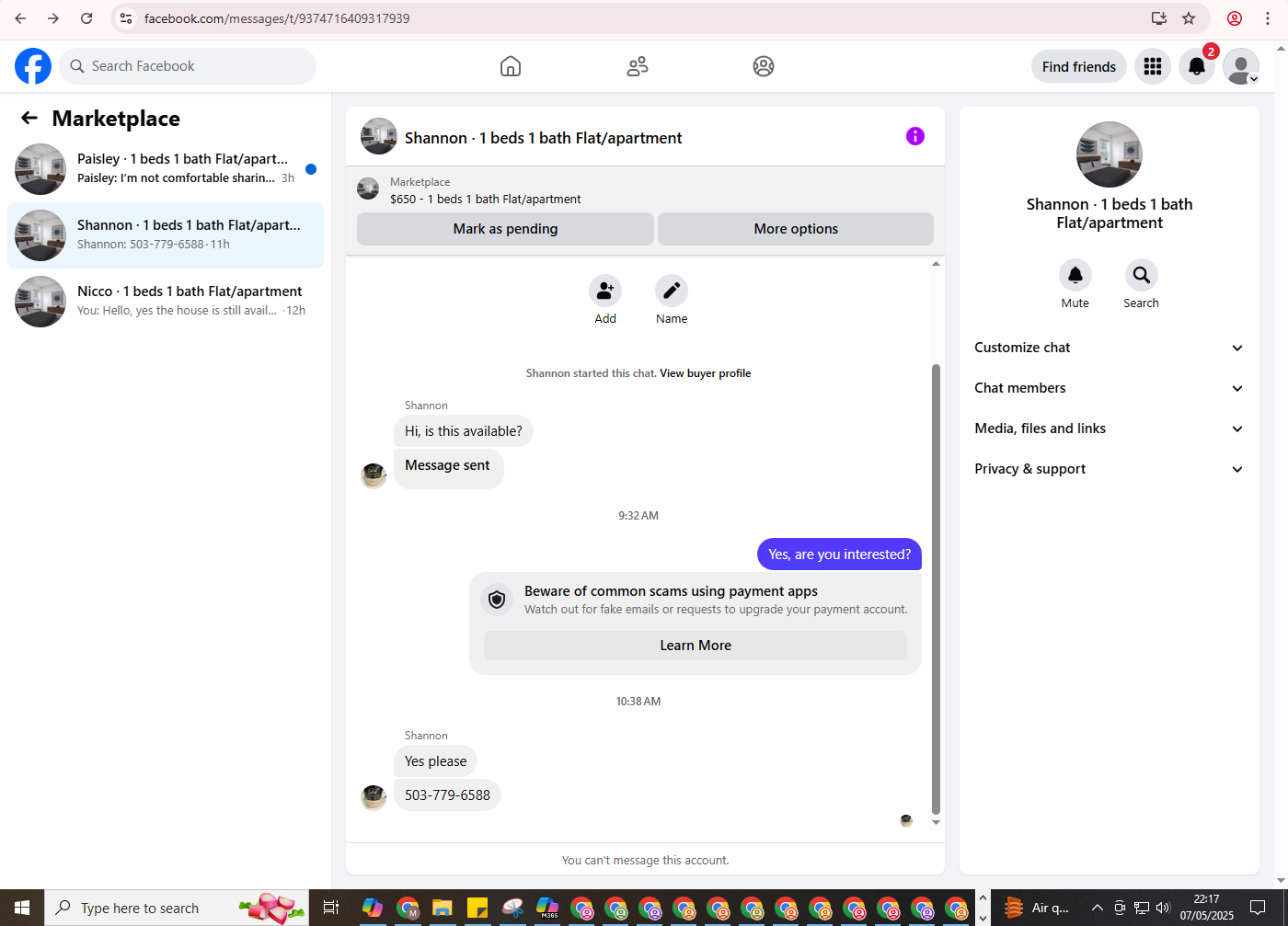Open the account profile avatar menu
This screenshot has width=1288, height=926.
click(1241, 66)
